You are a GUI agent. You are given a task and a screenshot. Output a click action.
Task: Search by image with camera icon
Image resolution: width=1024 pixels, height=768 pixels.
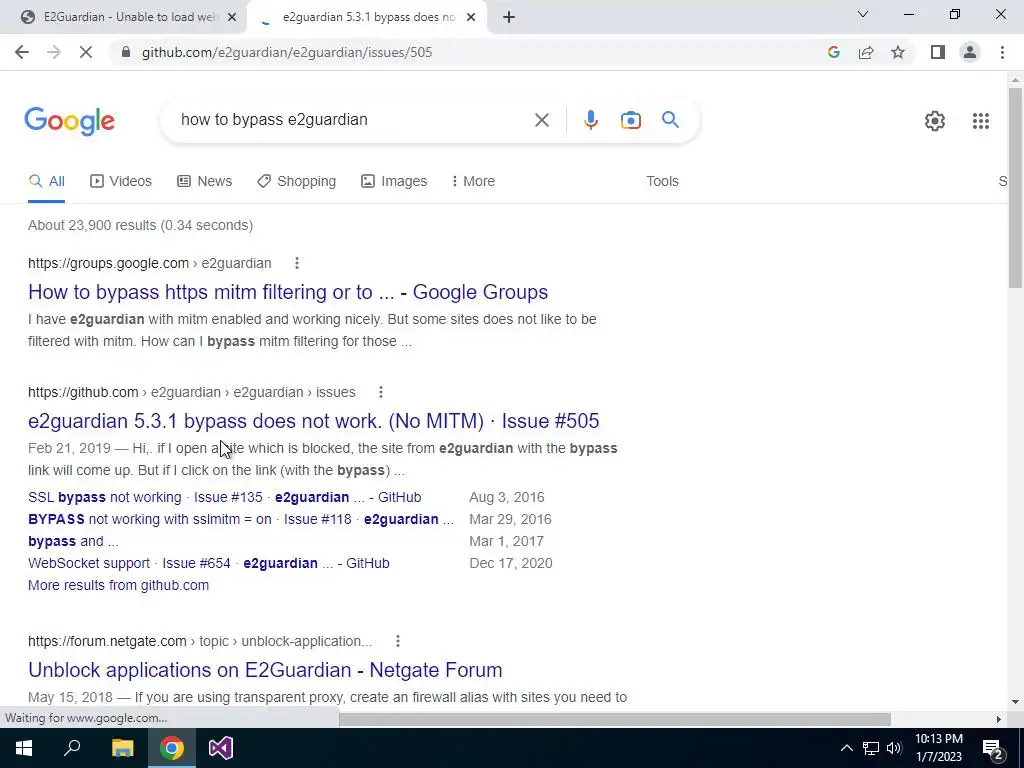pos(630,120)
